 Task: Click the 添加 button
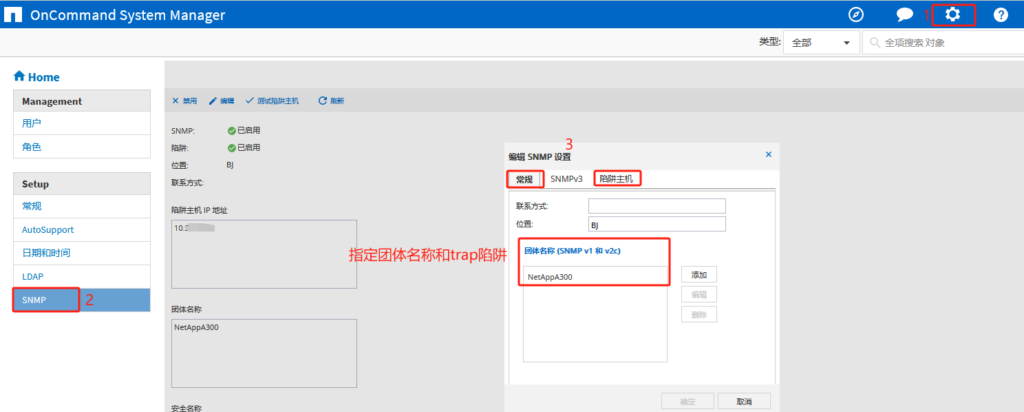coord(699,275)
